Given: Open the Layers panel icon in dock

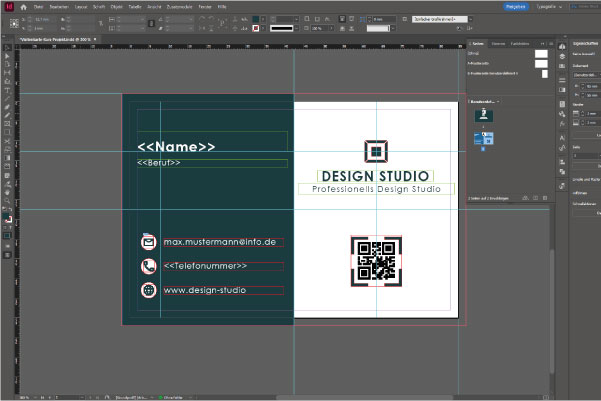Looking at the screenshot, I should pos(562,56).
